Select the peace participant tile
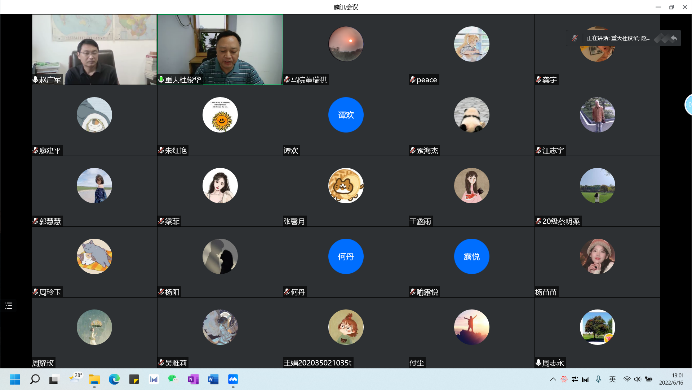692x390 pixels. (x=471, y=49)
